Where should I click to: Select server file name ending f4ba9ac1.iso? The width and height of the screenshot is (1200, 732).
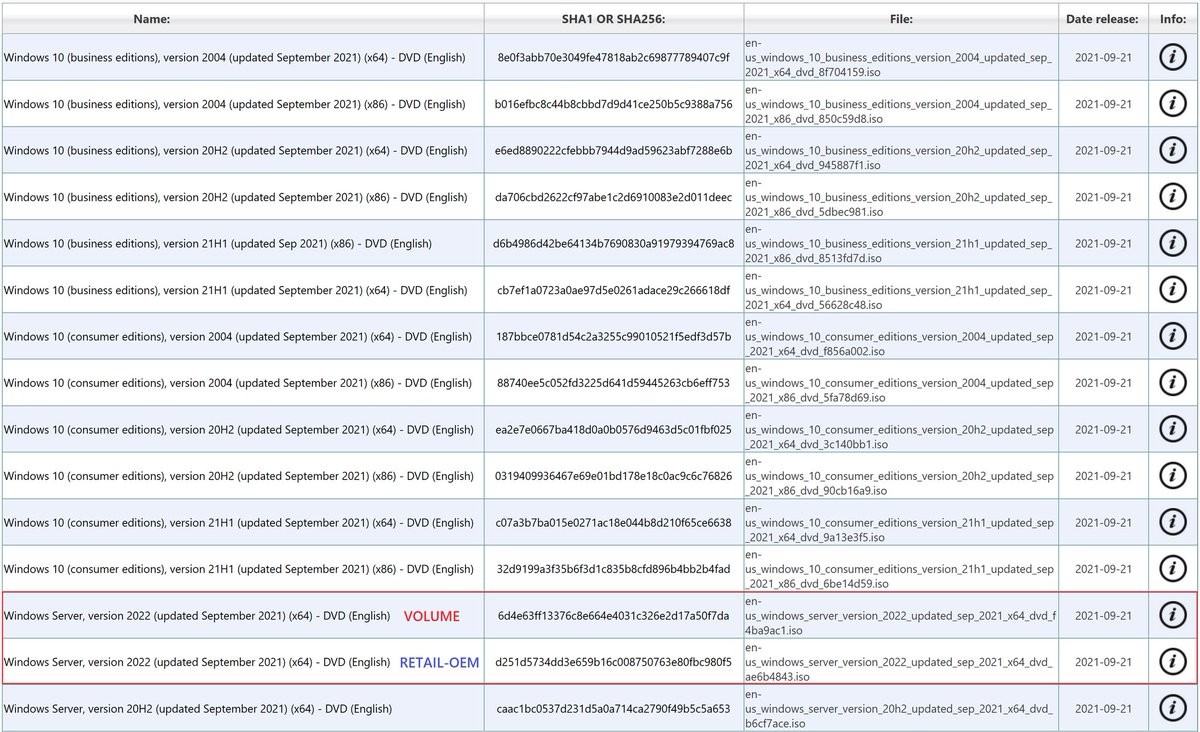[900, 615]
